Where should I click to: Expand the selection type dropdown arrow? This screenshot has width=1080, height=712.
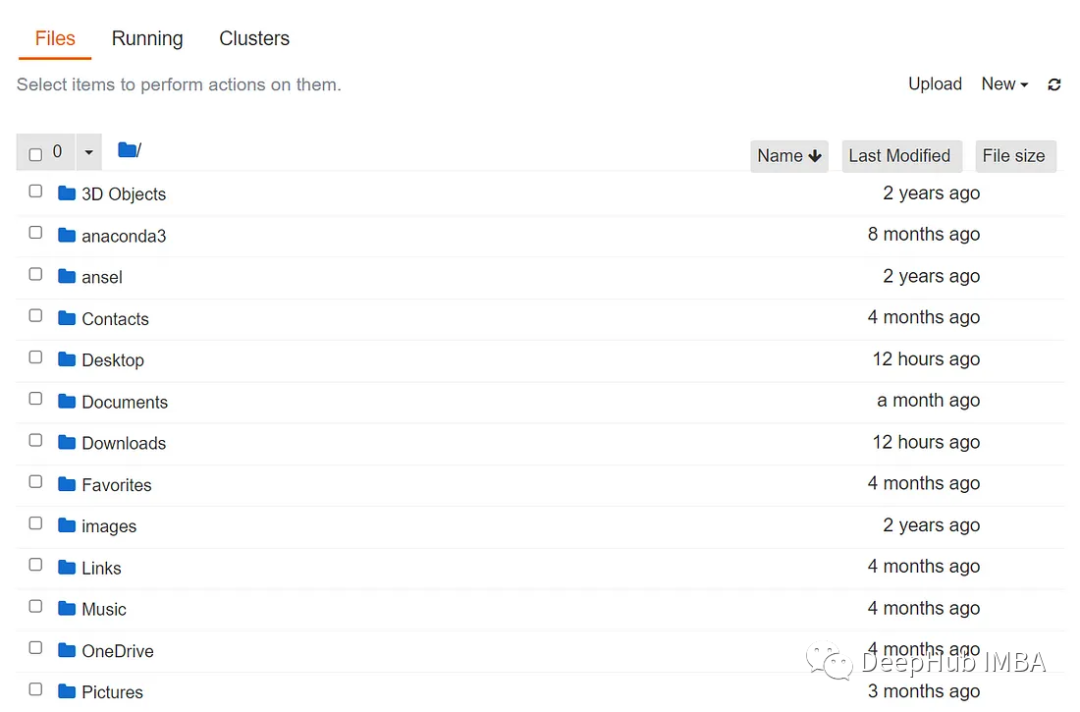click(x=89, y=152)
